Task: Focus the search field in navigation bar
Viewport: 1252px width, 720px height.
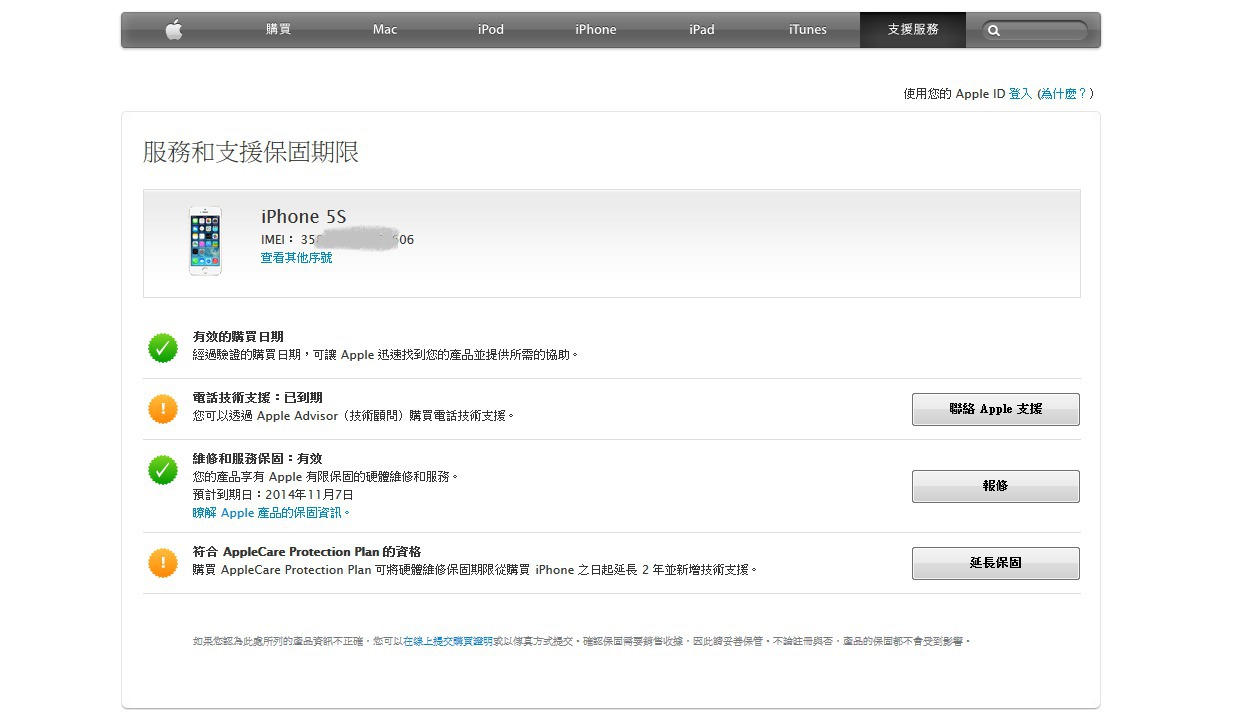Action: point(1034,31)
